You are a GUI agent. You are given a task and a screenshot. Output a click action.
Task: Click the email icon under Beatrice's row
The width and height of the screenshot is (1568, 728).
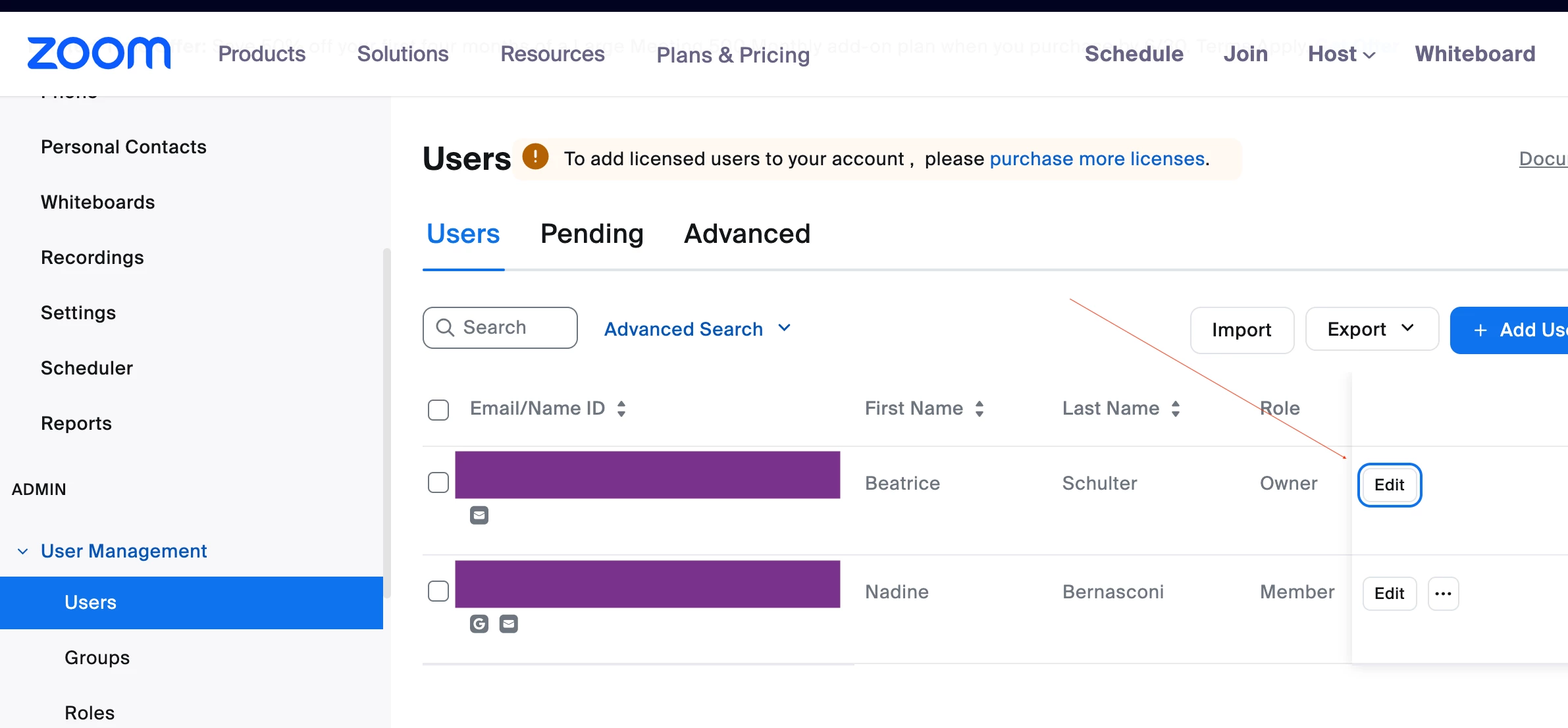(x=479, y=515)
